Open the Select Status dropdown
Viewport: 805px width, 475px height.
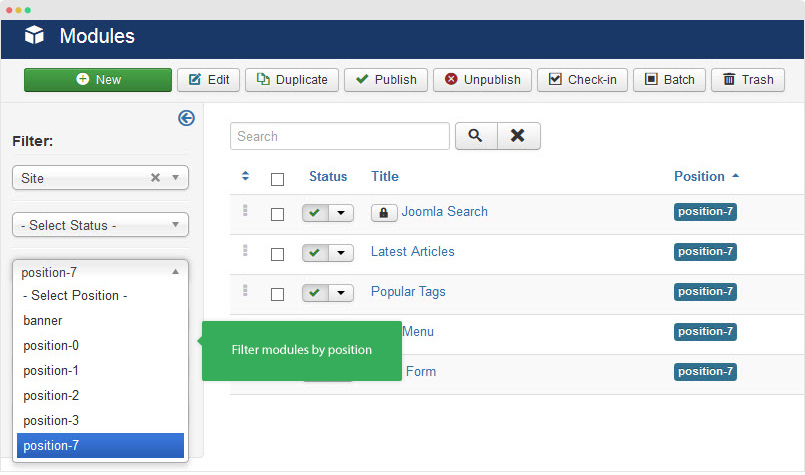(x=100, y=226)
